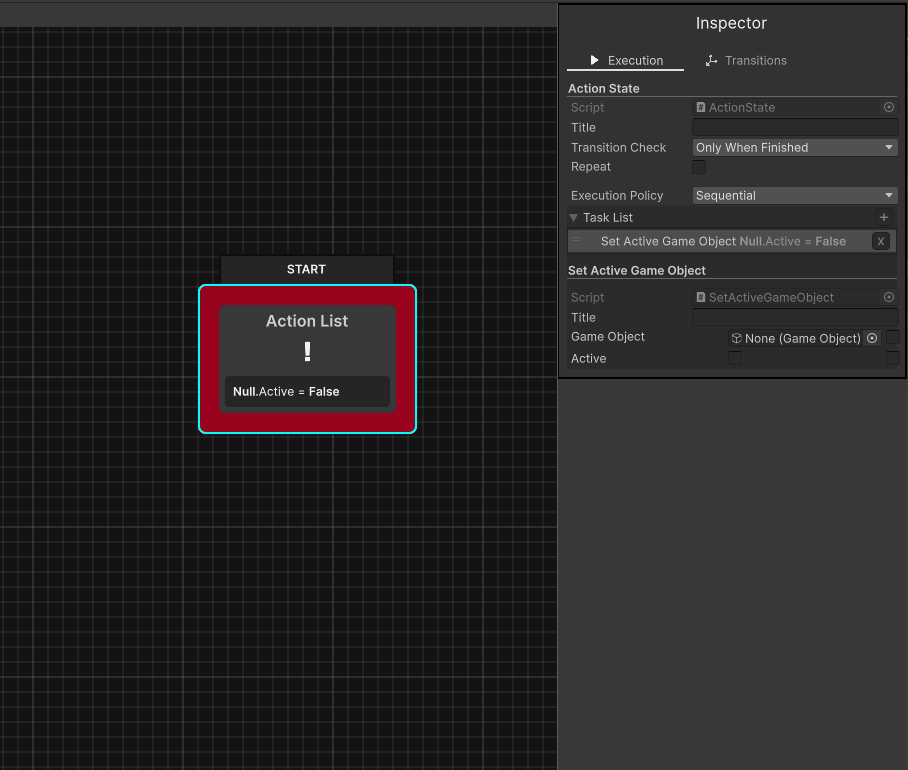Click the ActionState script file icon

pos(701,107)
